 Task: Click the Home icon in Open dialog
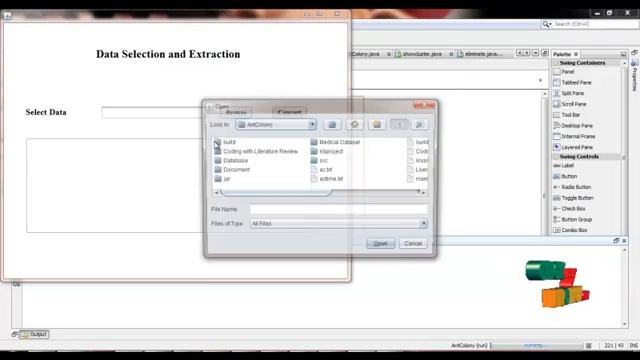(x=354, y=124)
